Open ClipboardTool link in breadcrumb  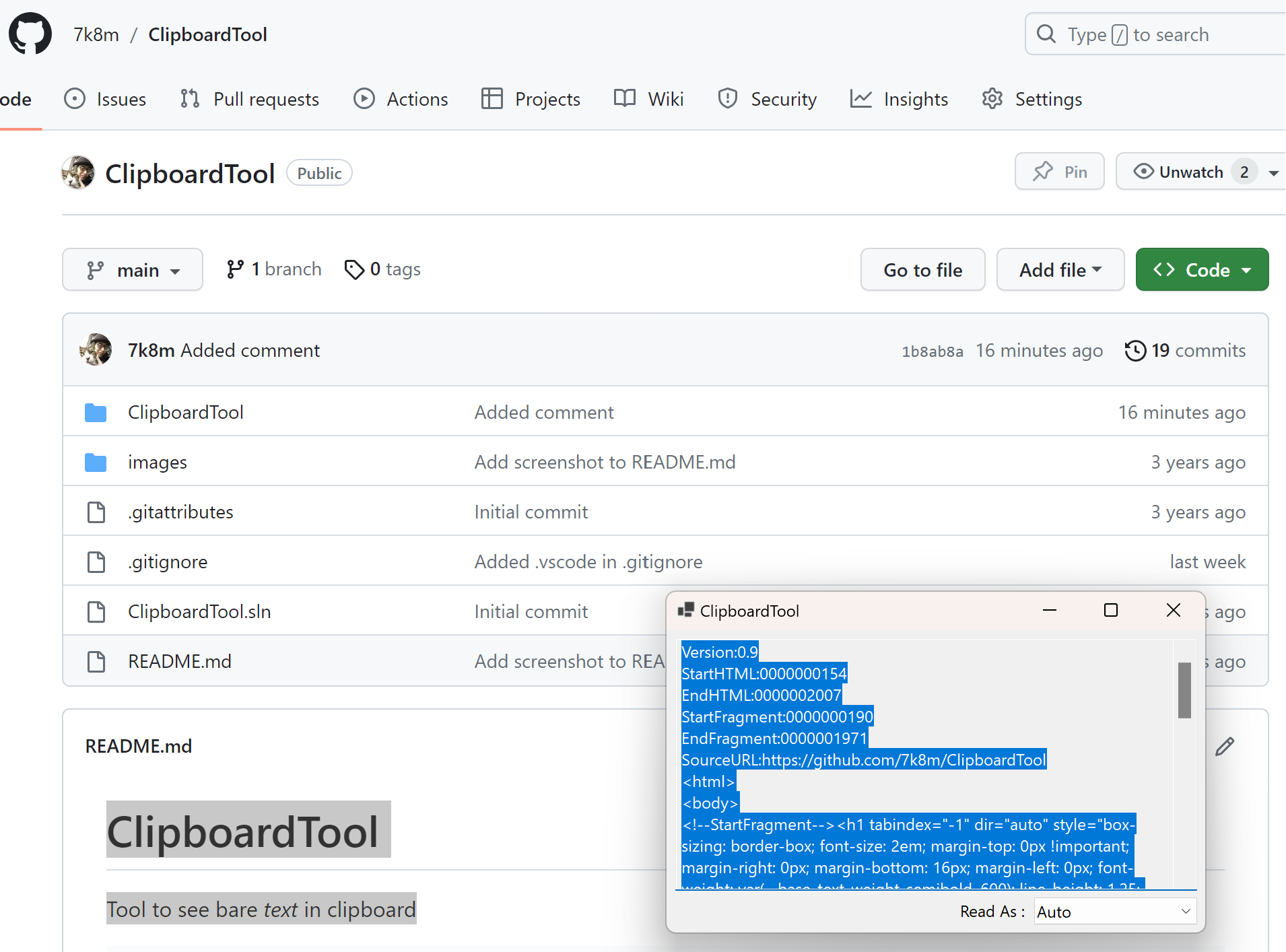(207, 34)
